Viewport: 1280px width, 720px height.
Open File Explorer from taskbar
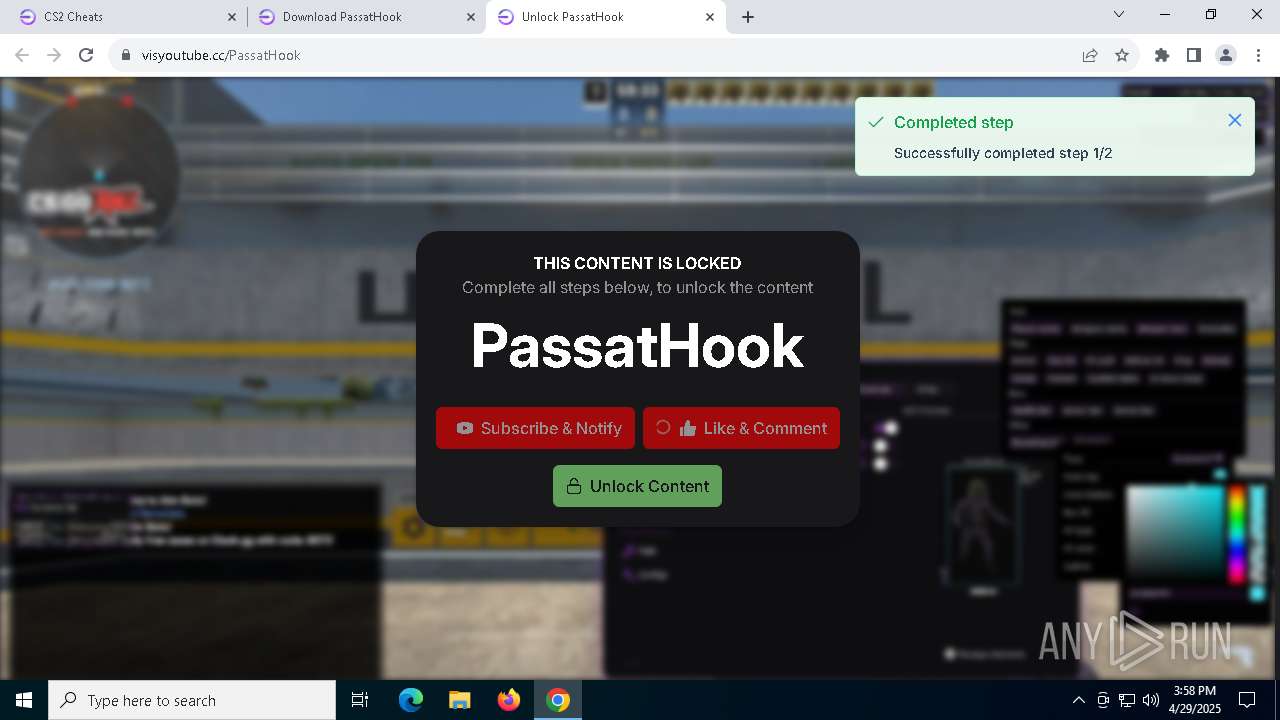pyautogui.click(x=459, y=700)
